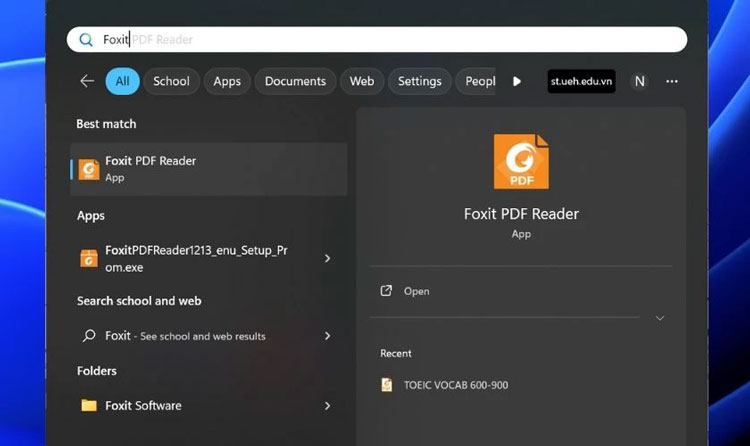This screenshot has height=446, width=750.
Task: Click the Open external-link icon
Action: tap(386, 290)
